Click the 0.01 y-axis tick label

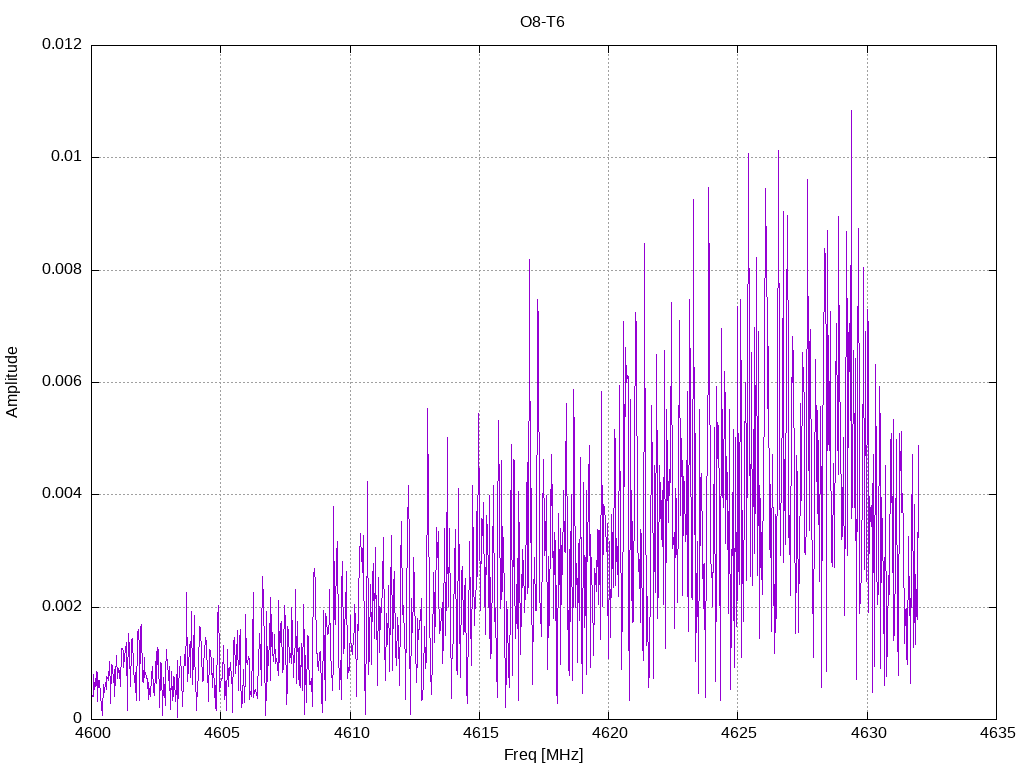[x=67, y=157]
